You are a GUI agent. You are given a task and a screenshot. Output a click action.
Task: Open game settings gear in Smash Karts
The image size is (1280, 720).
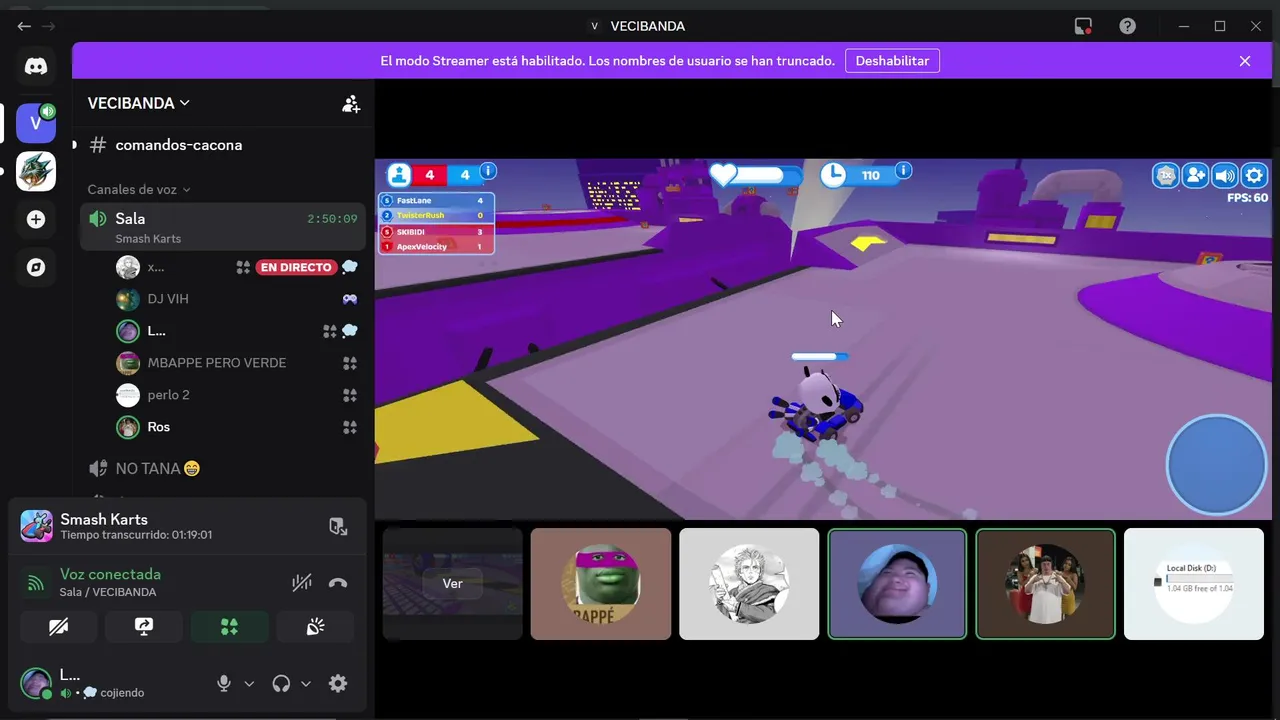tap(1254, 176)
